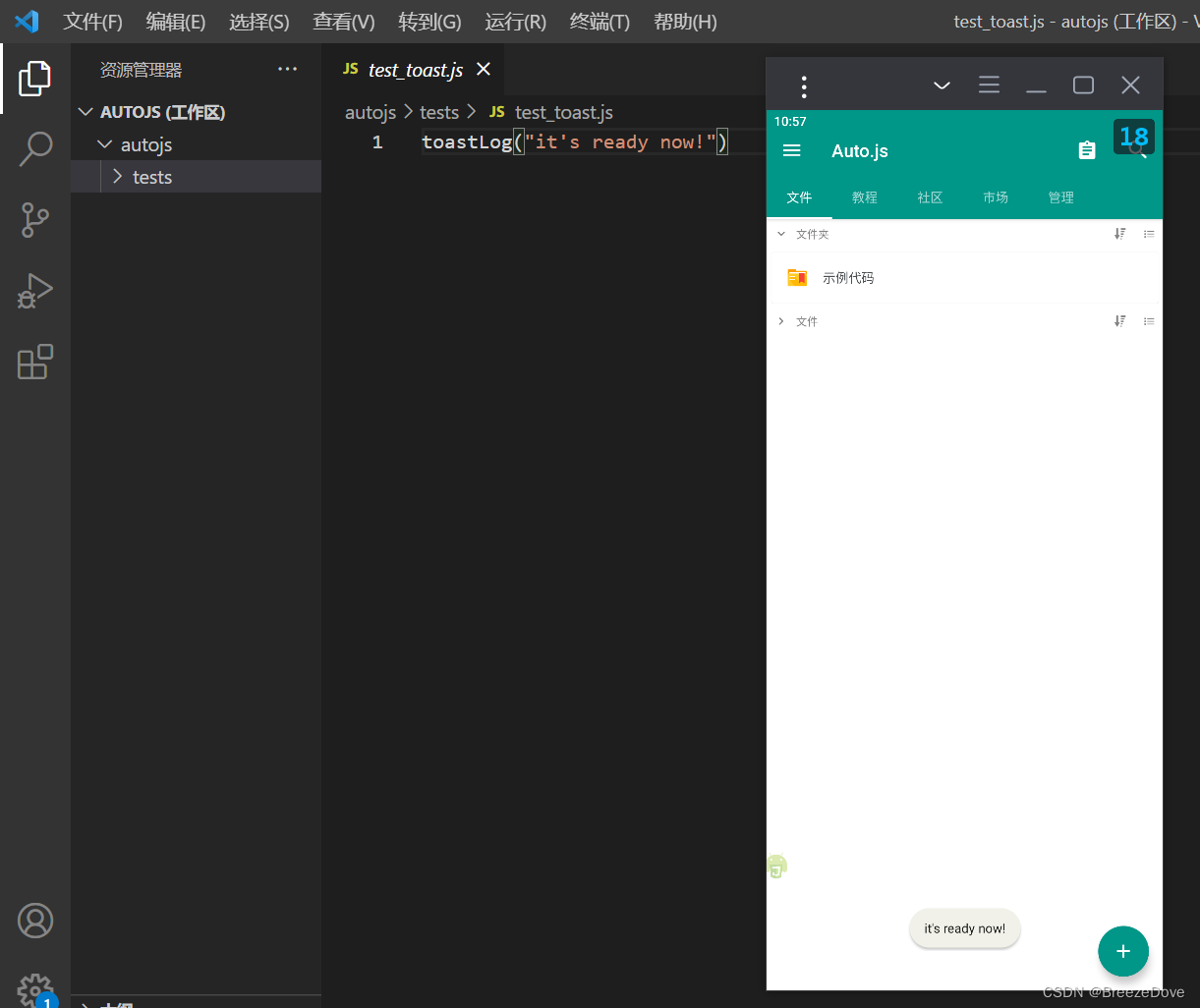Open the Explorer view in activity bar
This screenshot has width=1200, height=1008.
34,79
